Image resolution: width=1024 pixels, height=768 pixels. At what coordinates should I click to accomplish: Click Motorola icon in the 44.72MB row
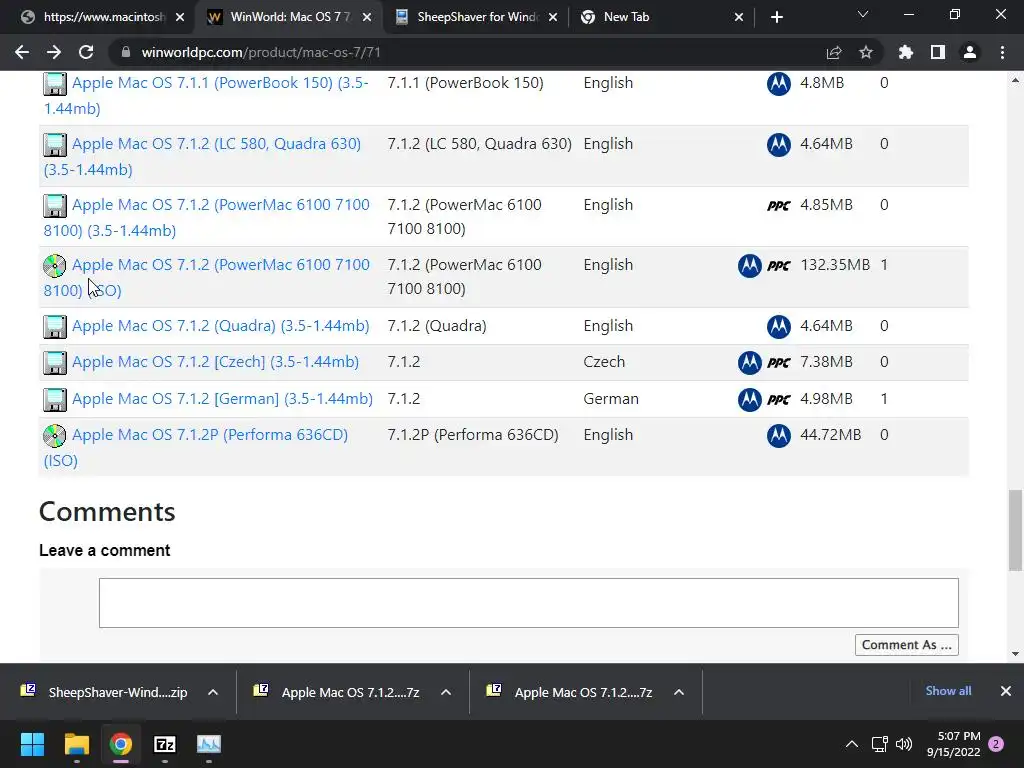pyautogui.click(x=778, y=436)
